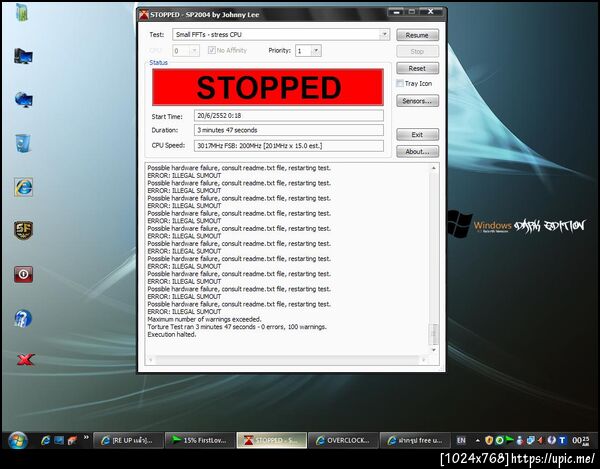
Task: Click 'Maximum number of warnings exceeded.' line
Action: (204, 319)
